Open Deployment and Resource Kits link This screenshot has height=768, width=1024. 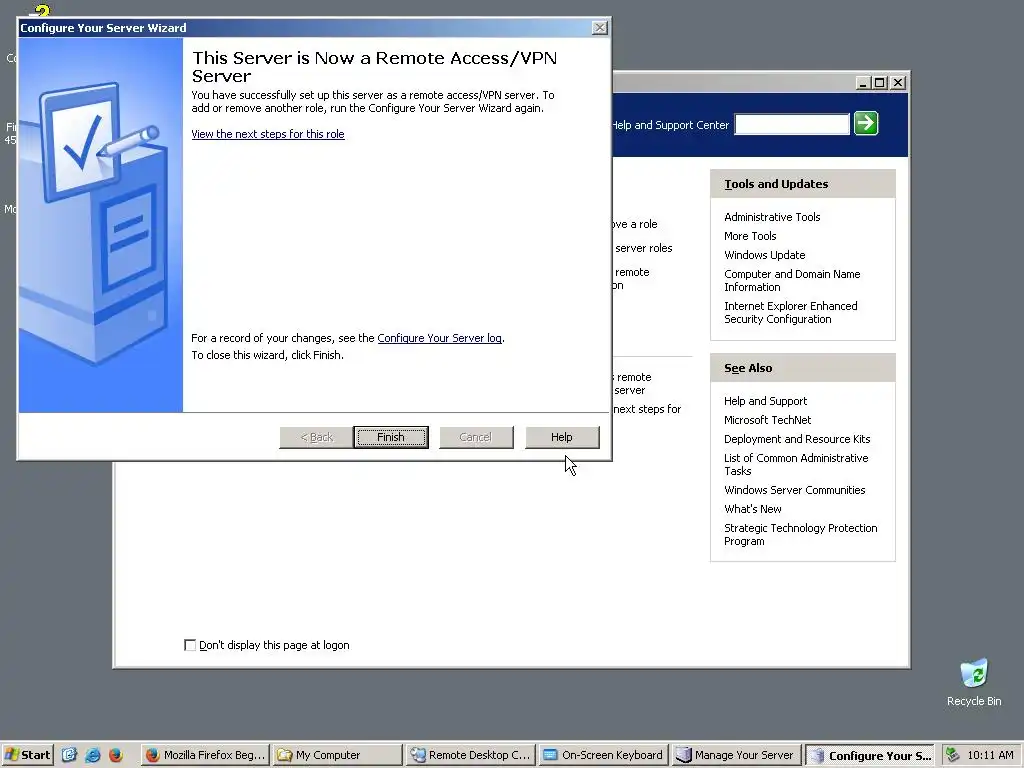point(797,439)
